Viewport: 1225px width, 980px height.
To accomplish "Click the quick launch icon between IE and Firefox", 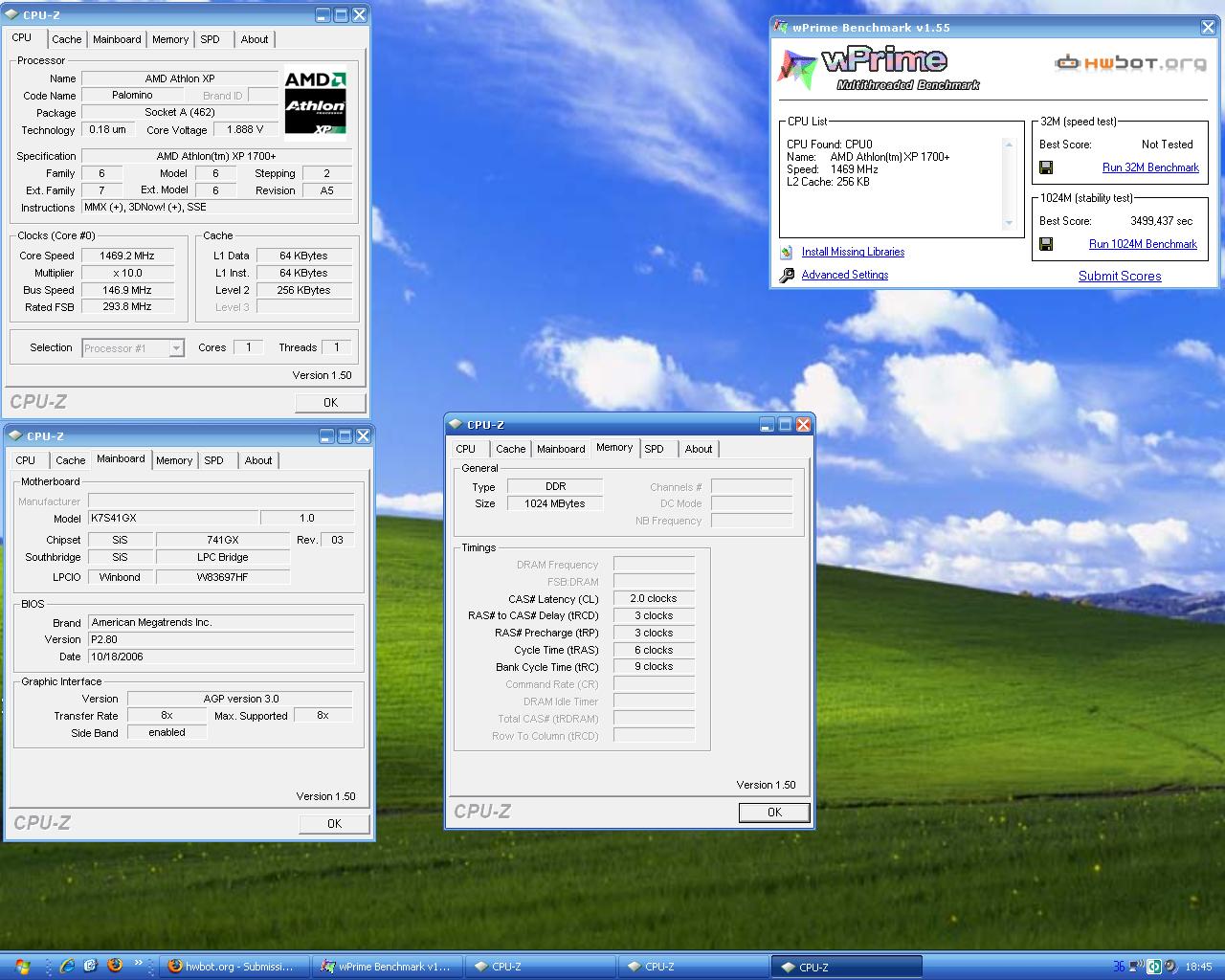I will [91, 966].
